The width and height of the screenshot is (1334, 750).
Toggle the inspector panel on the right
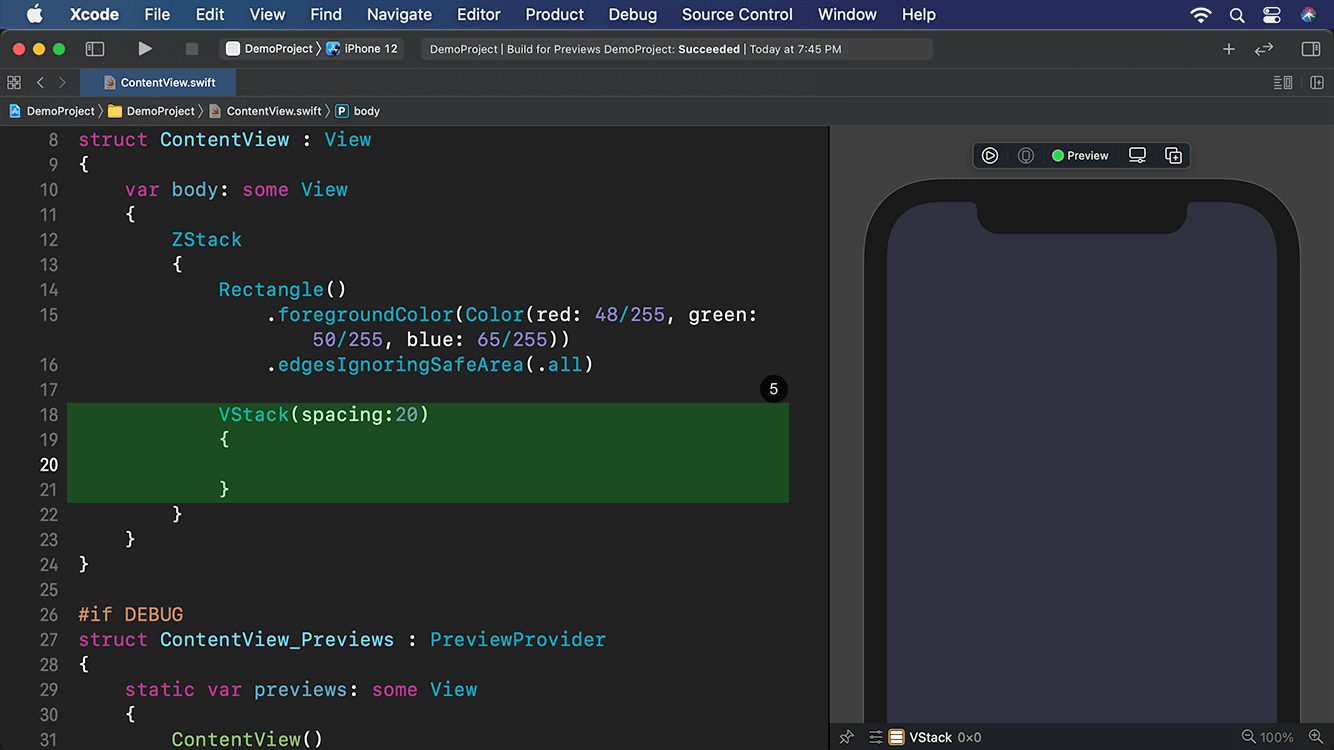(x=1311, y=49)
